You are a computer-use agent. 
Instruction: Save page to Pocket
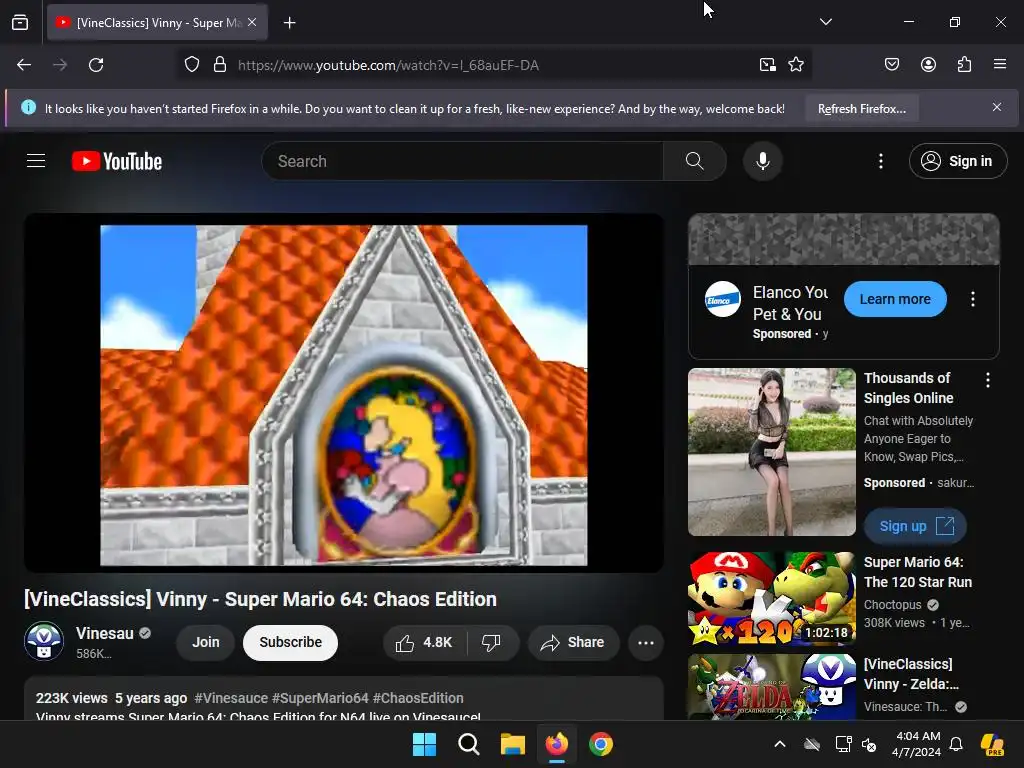(891, 65)
